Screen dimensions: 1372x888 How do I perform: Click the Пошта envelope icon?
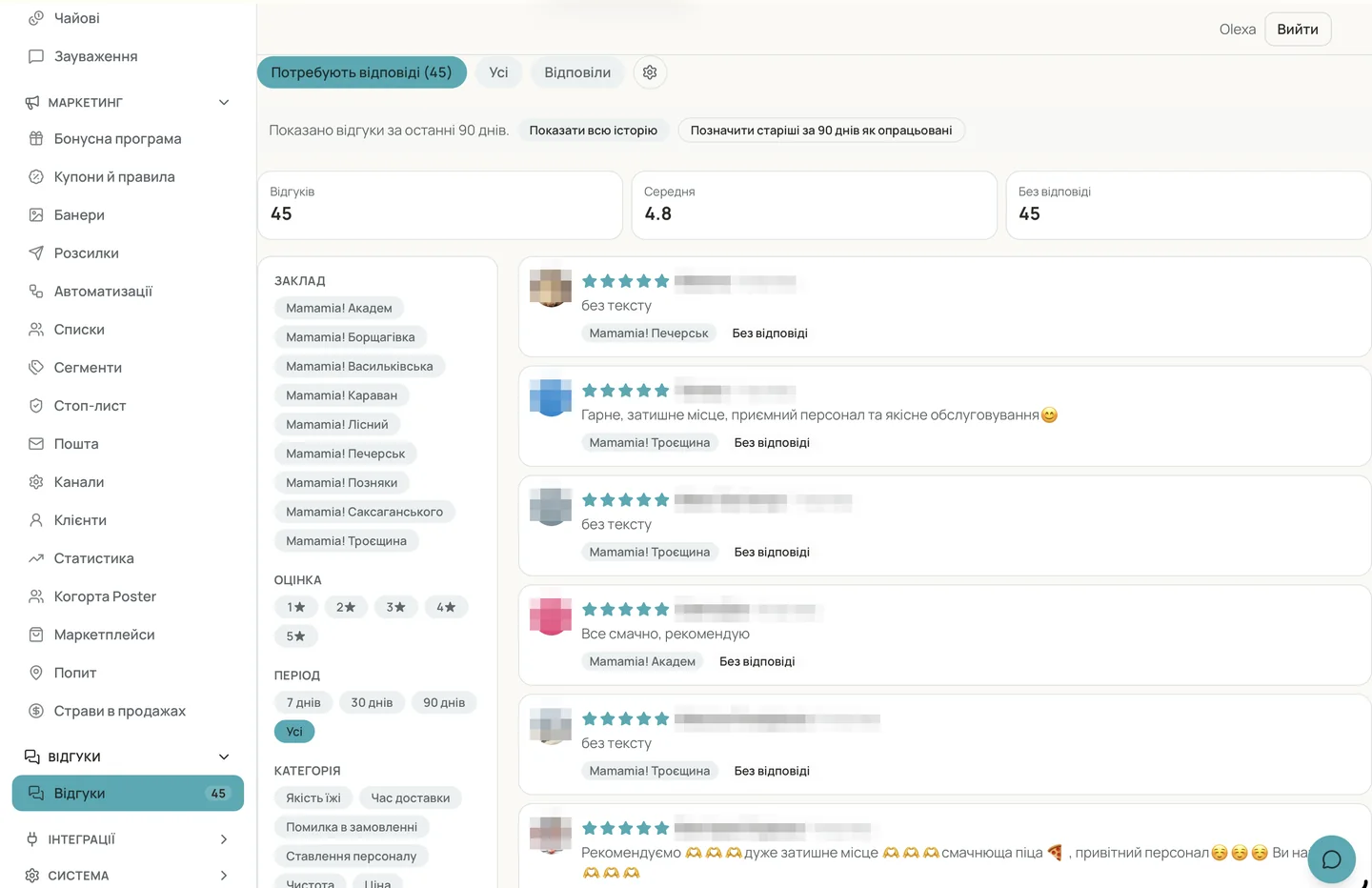[x=36, y=443]
